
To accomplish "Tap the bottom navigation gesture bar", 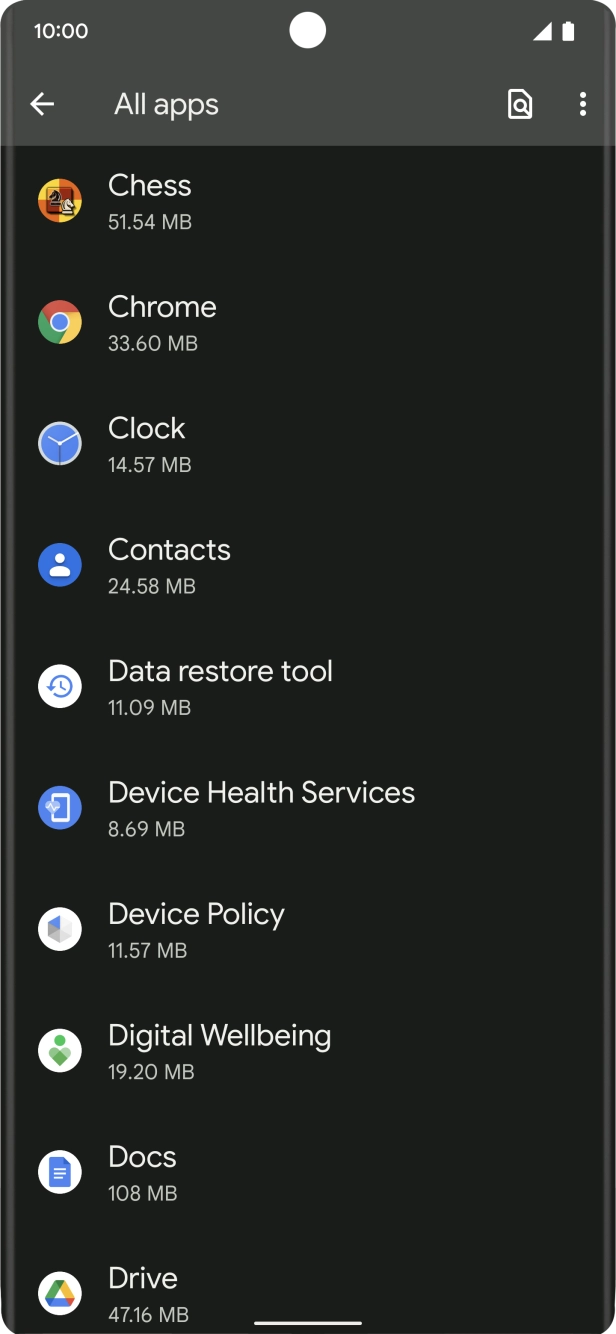I will (308, 1322).
